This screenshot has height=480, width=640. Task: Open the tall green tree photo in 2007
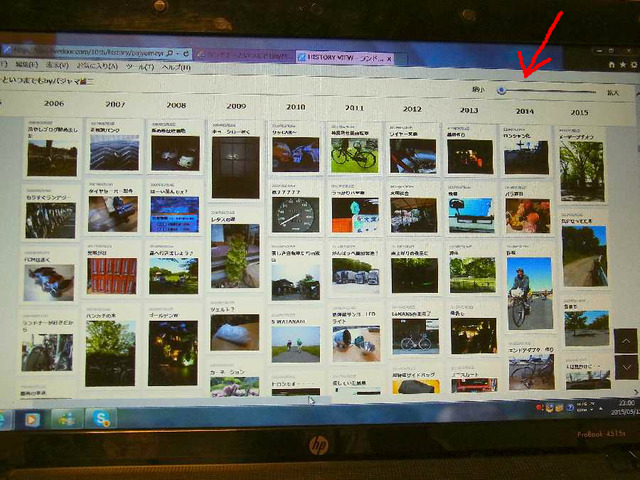point(110,353)
